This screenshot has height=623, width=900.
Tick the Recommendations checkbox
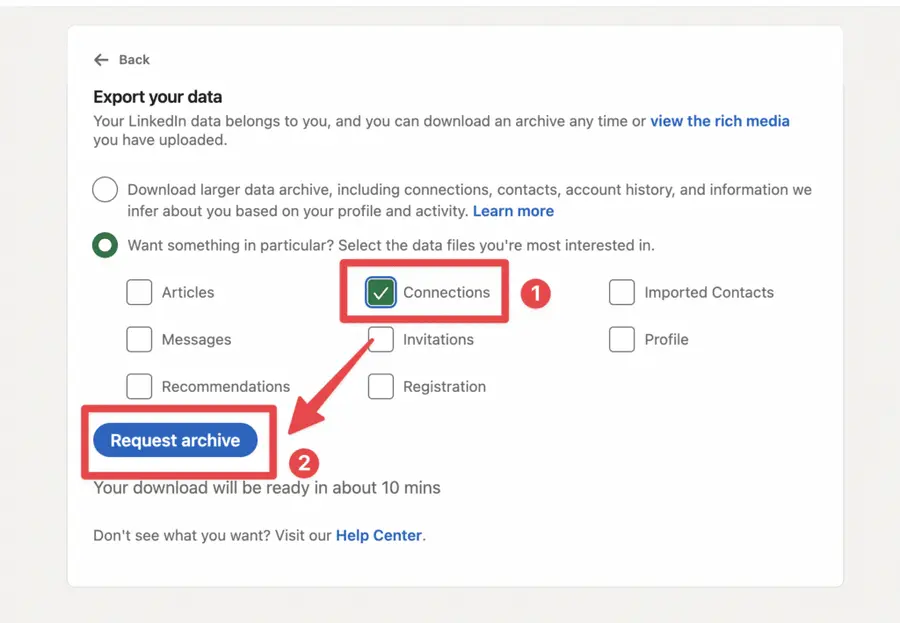[139, 386]
